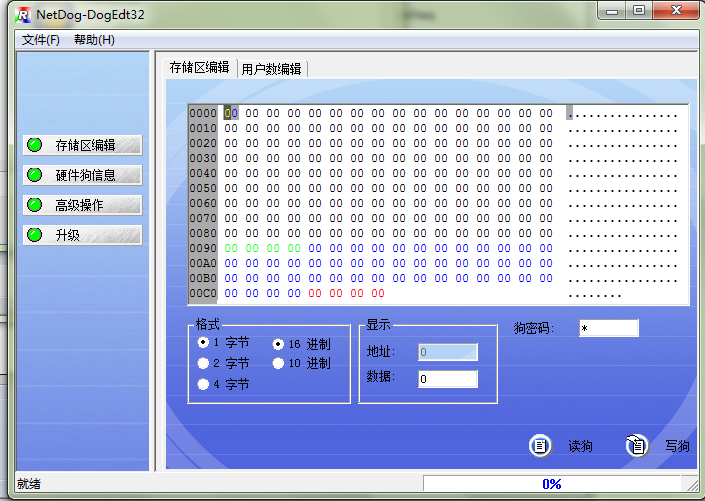The image size is (705, 501).
Task: Click the 就绪 status bar text
Action: pyautogui.click(x=29, y=484)
